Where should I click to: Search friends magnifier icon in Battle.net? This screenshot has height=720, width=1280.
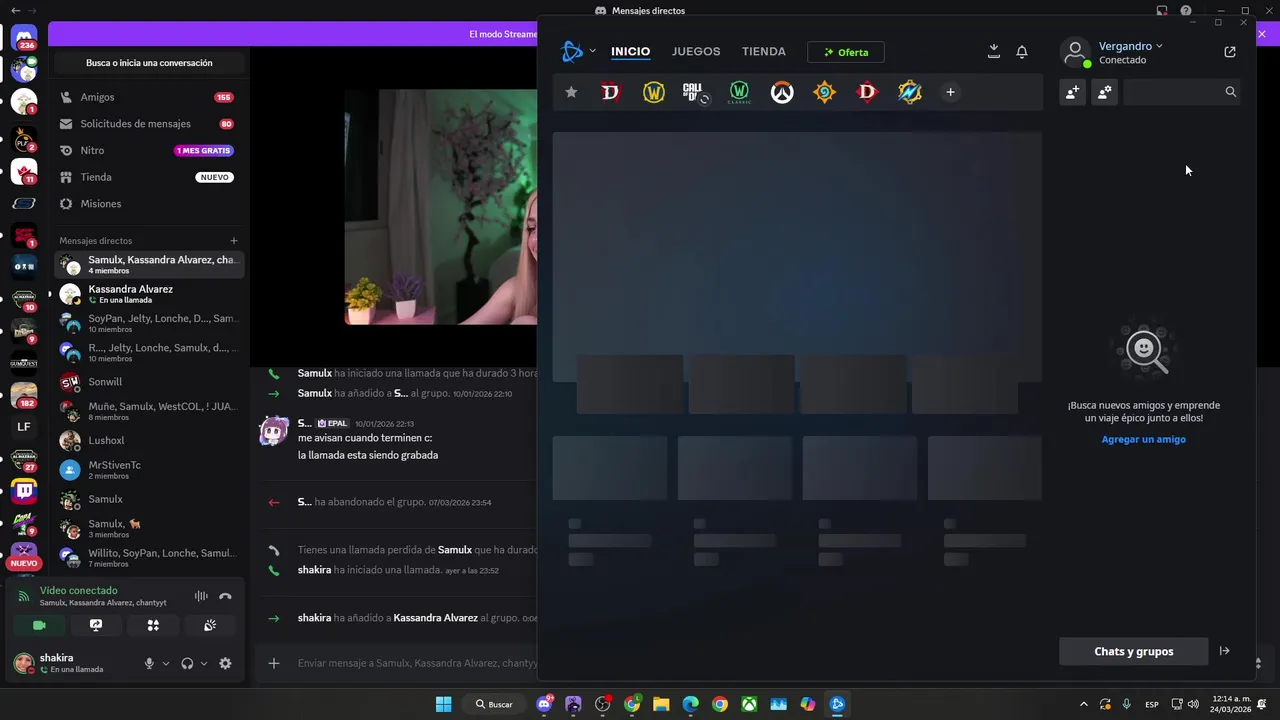(1230, 92)
